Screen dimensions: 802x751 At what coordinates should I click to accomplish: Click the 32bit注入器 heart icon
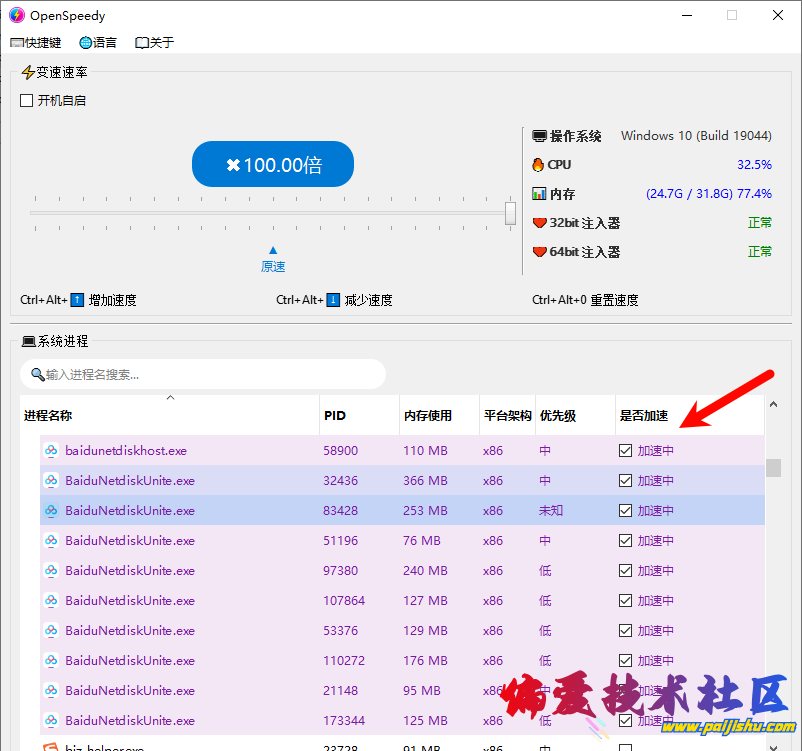pyautogui.click(x=539, y=223)
